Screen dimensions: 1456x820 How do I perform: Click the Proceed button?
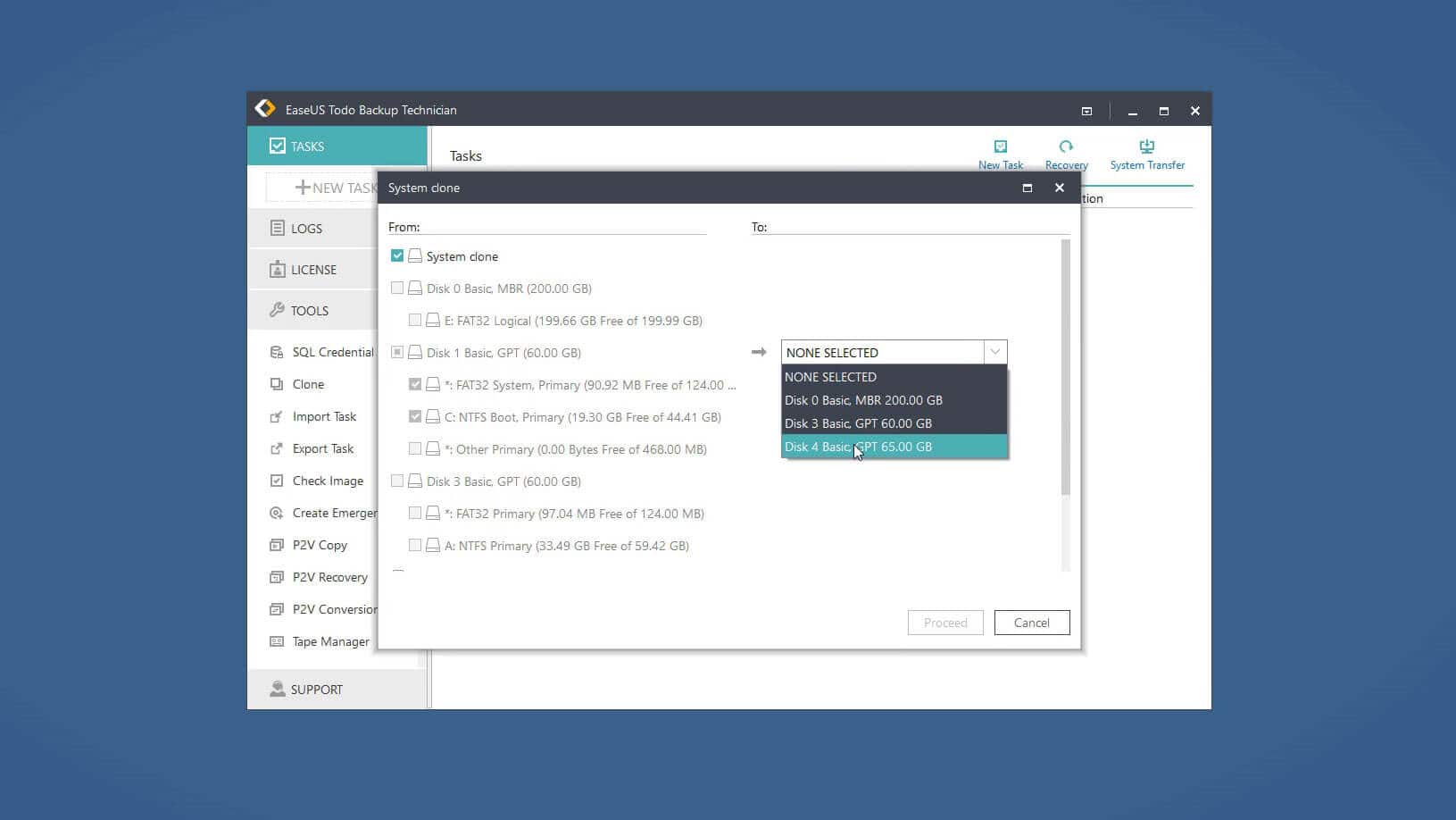point(945,623)
